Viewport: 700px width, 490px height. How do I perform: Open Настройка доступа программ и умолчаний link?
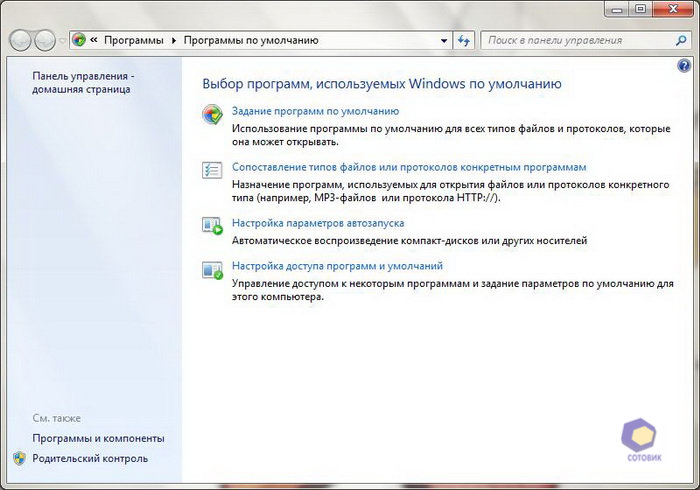tap(337, 266)
